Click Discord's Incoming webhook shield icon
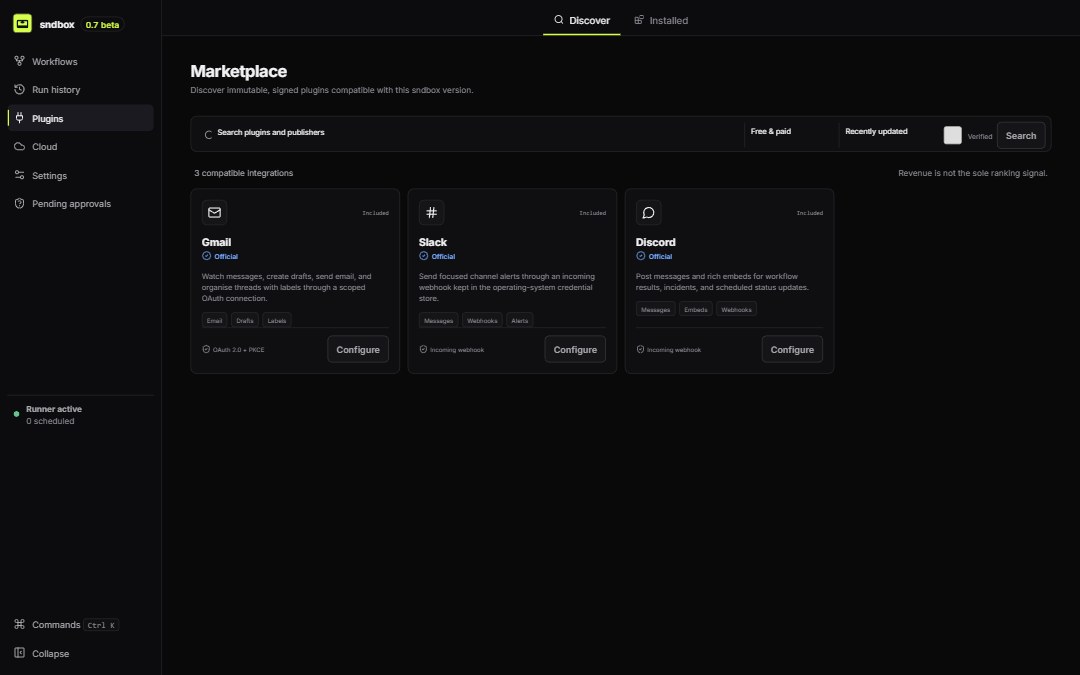This screenshot has height=675, width=1080. [640, 349]
